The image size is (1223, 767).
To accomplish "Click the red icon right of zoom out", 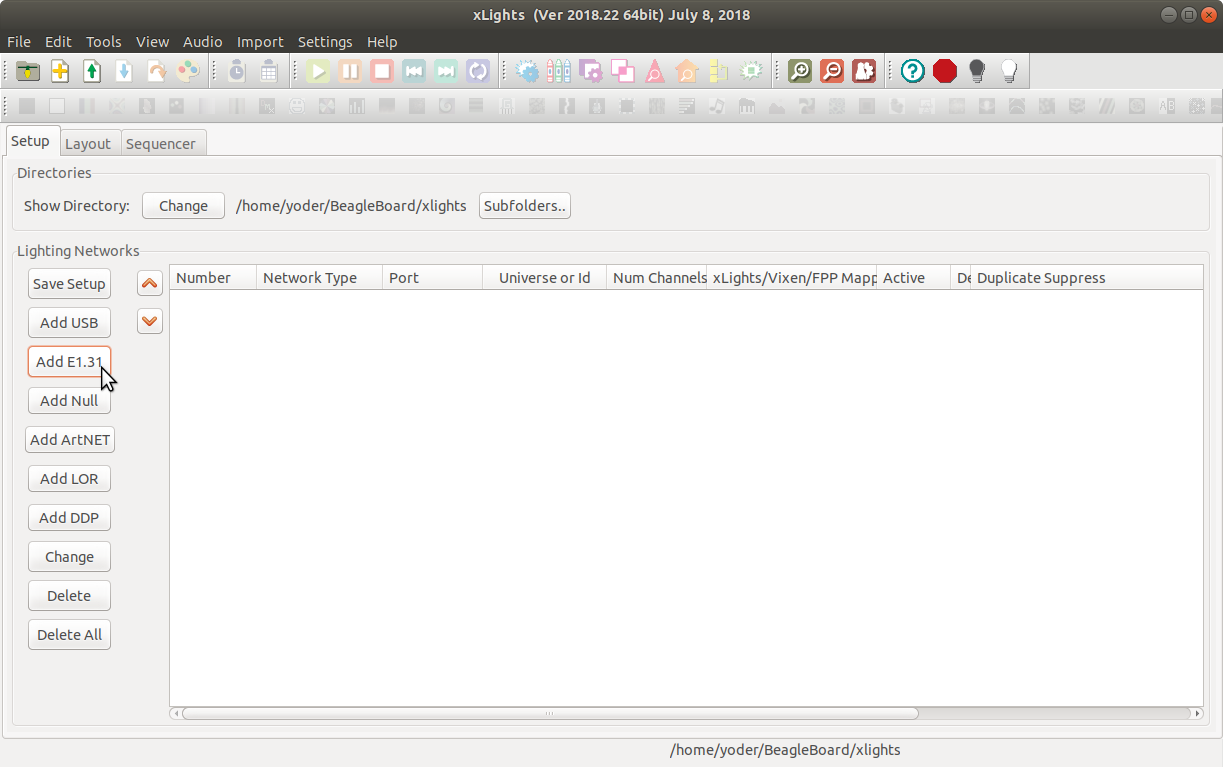I will 864,71.
